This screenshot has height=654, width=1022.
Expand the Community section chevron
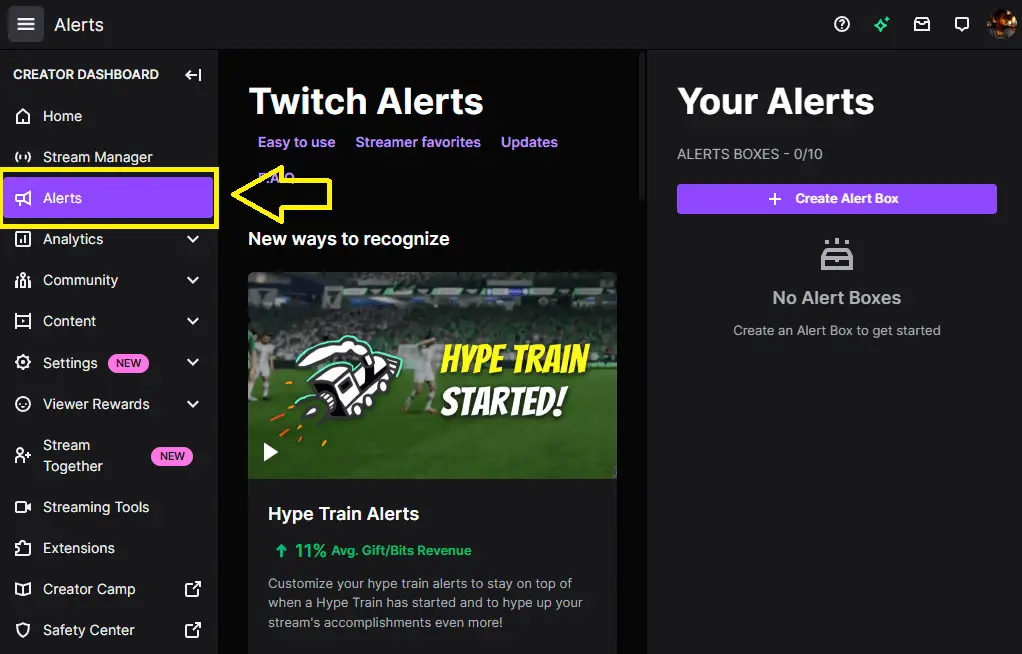[x=193, y=280]
